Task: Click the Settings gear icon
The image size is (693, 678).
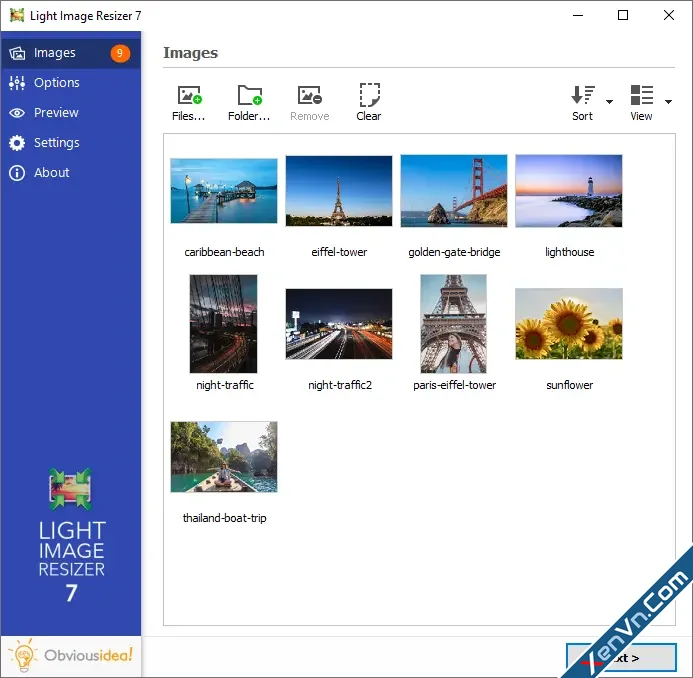Action: click(x=17, y=143)
